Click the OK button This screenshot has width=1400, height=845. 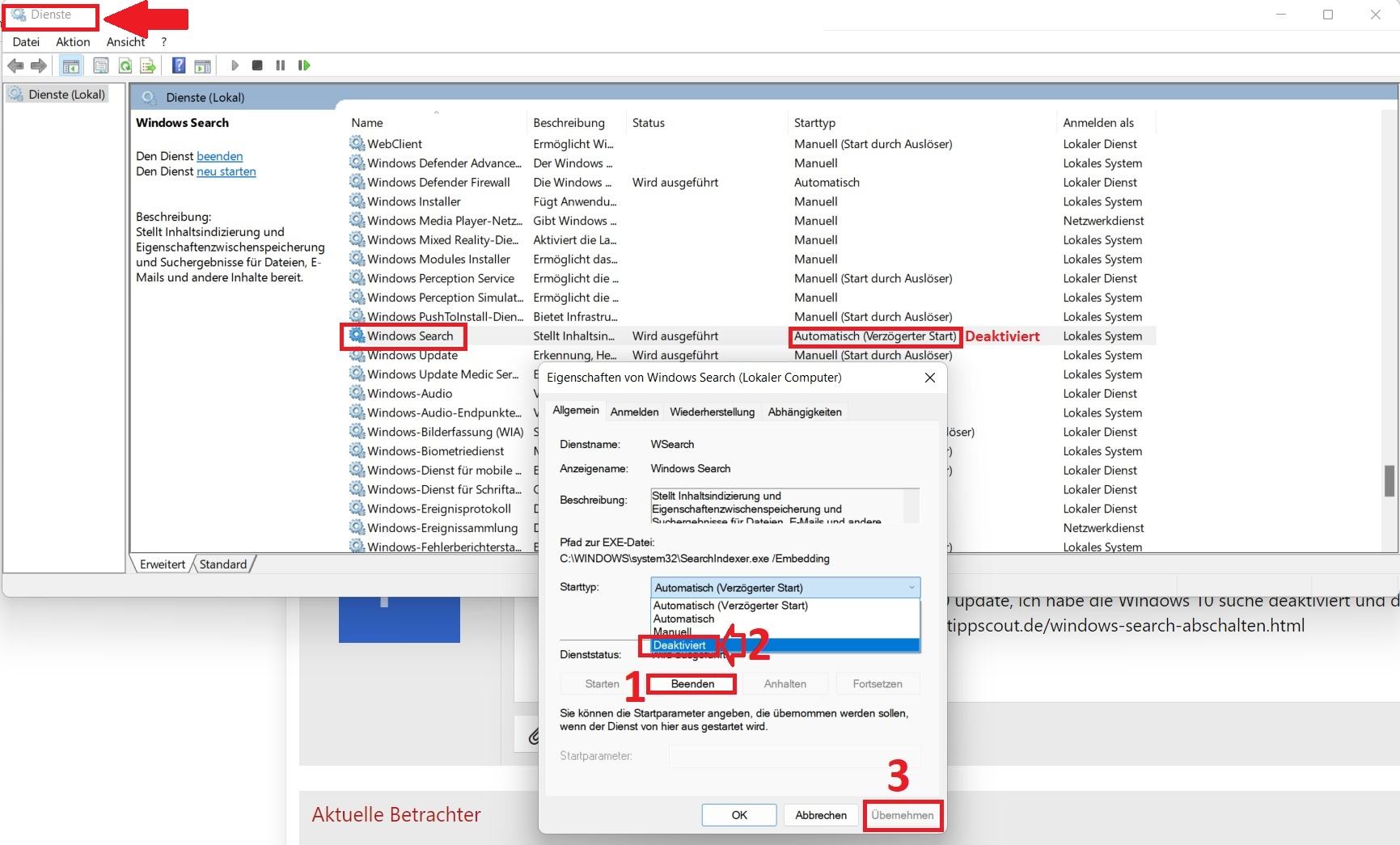739,815
